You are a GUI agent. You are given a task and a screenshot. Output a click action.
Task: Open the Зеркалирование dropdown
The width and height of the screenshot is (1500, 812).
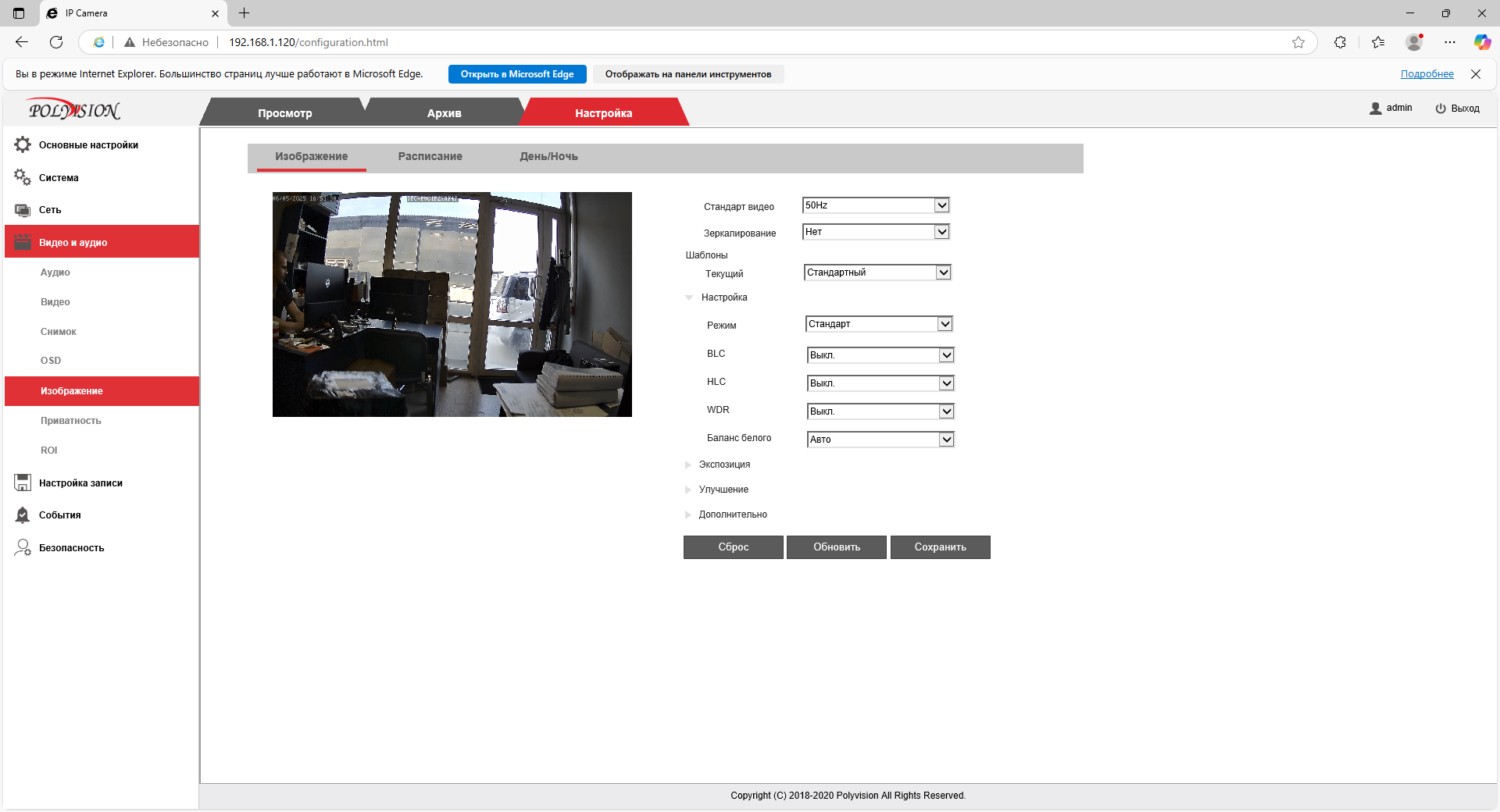[x=876, y=232]
